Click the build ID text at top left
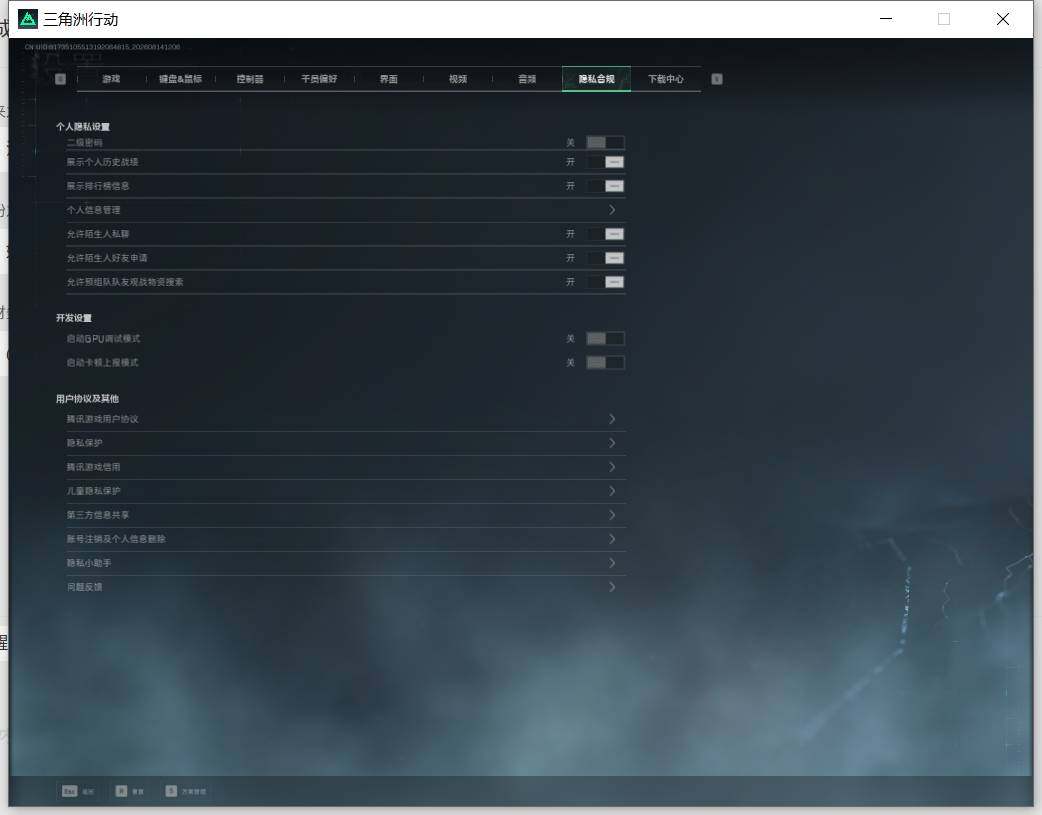The width and height of the screenshot is (1042, 815). (x=102, y=47)
